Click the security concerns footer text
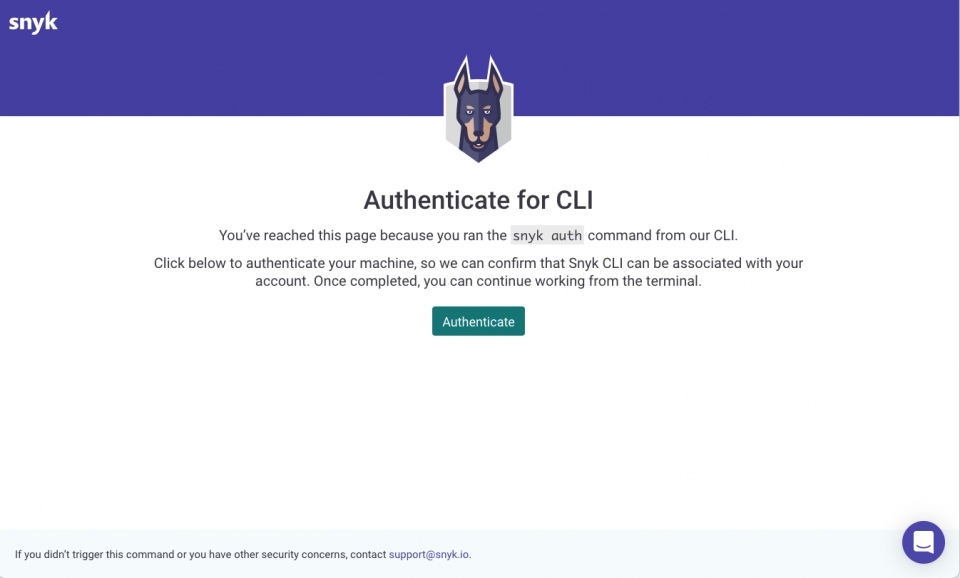The height and width of the screenshot is (578, 960). (243, 554)
